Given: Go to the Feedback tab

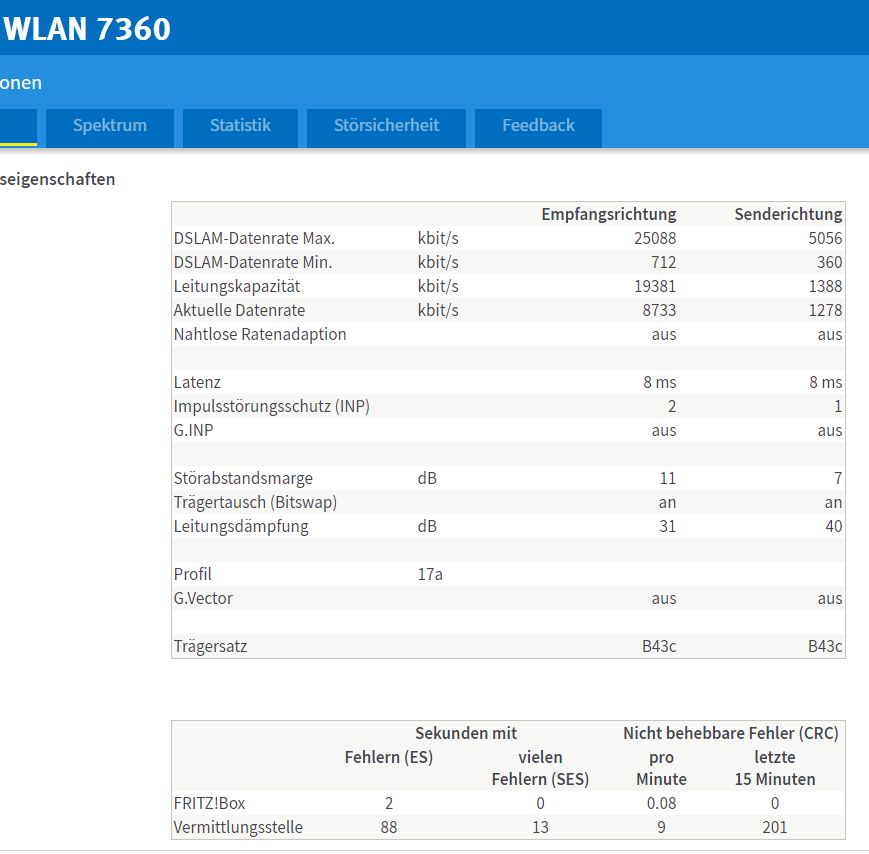Looking at the screenshot, I should [538, 126].
